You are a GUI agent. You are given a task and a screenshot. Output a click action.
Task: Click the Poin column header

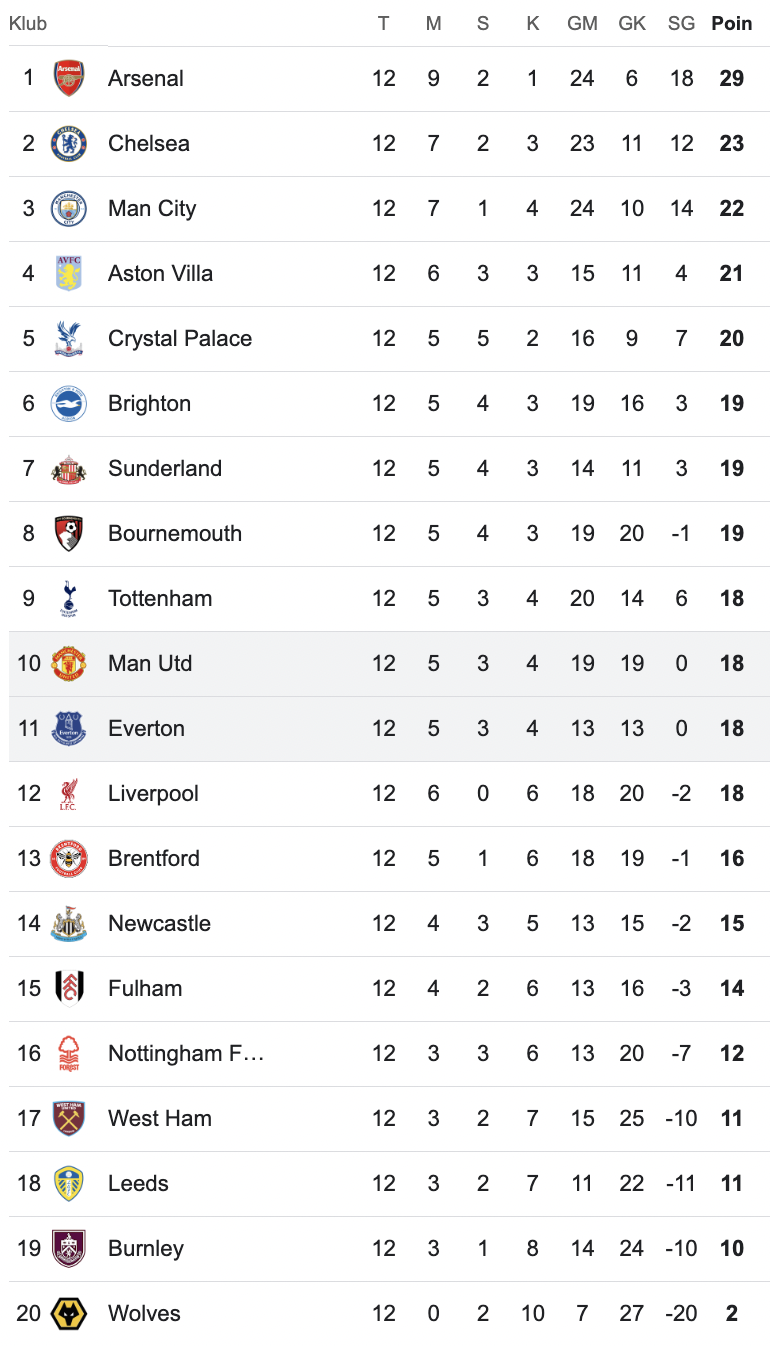pos(731,23)
